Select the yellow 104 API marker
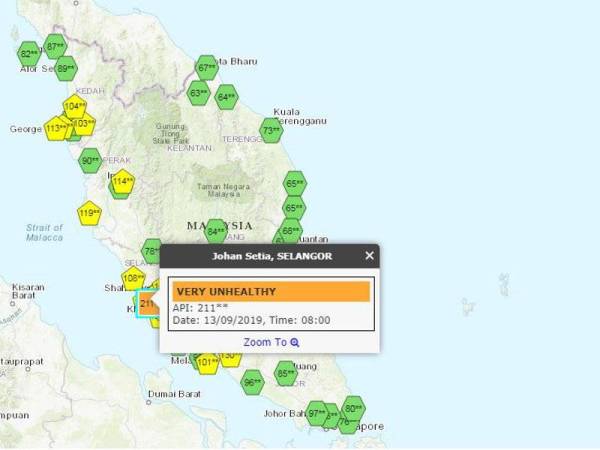This screenshot has height=450, width=600. (x=74, y=106)
